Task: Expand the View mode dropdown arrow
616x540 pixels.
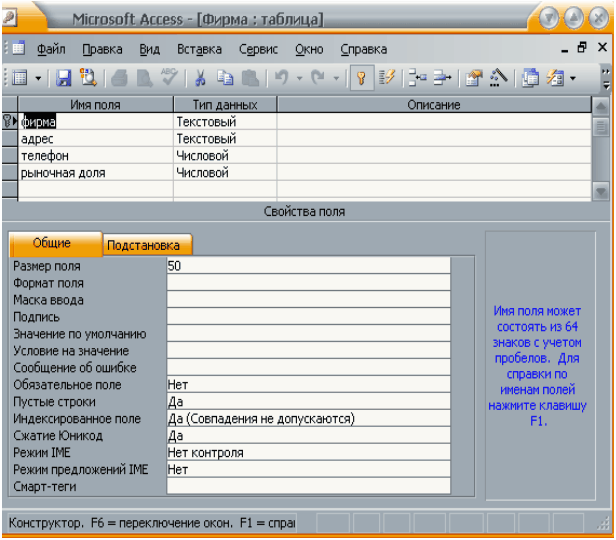Action: 38,77
